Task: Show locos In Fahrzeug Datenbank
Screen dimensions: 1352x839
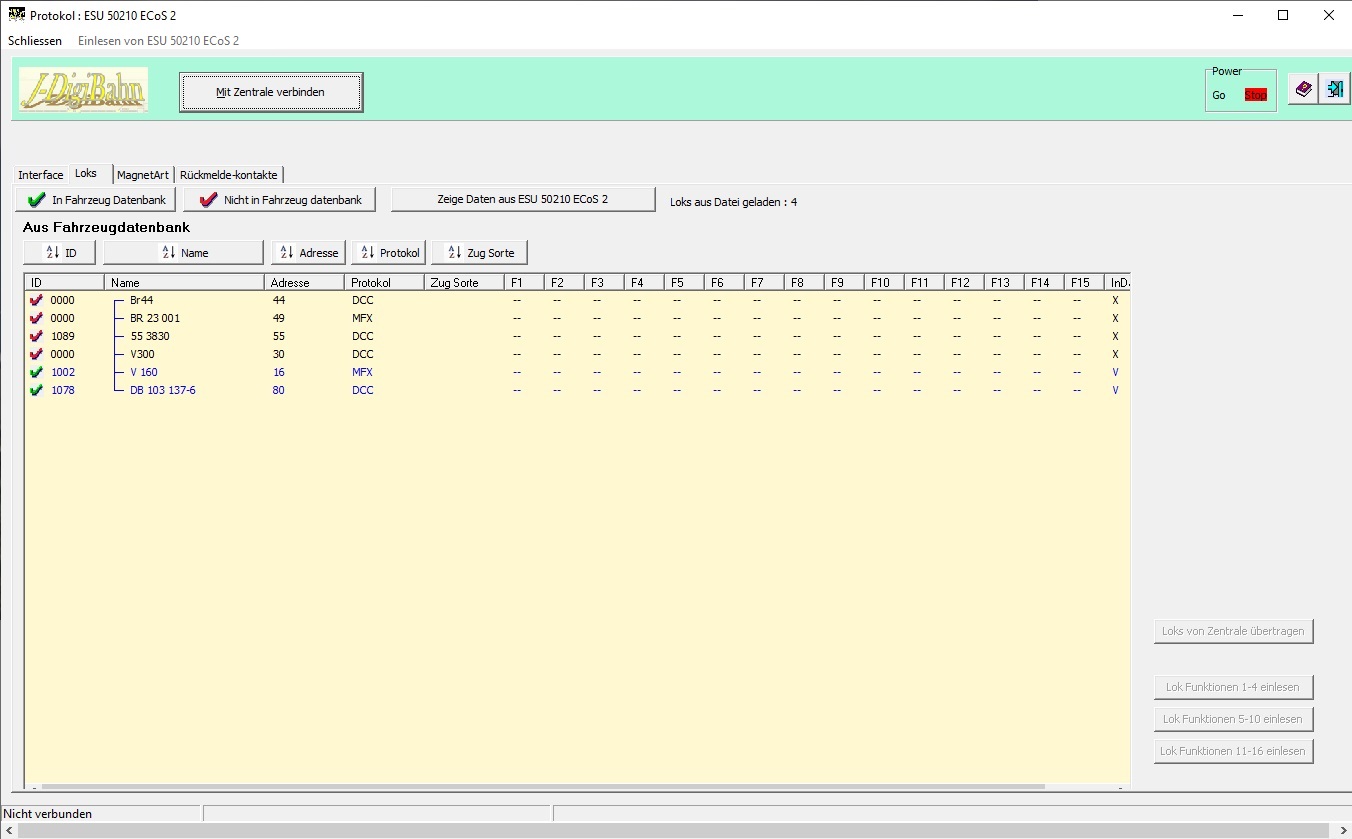Action: [96, 200]
